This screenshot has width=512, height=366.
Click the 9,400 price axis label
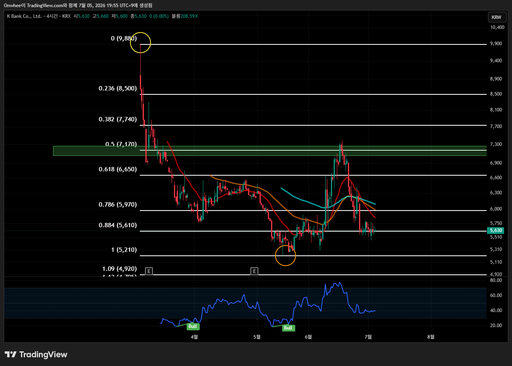(x=496, y=61)
